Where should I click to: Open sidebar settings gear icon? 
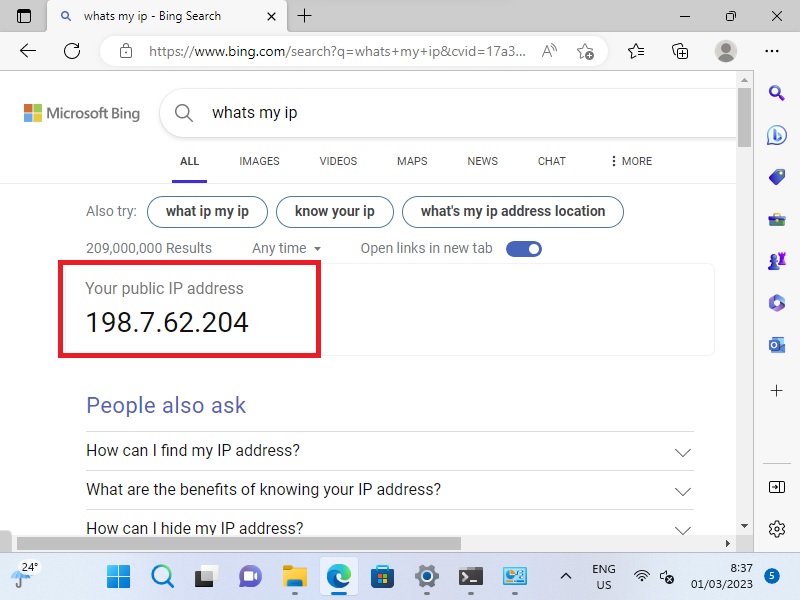(x=777, y=529)
